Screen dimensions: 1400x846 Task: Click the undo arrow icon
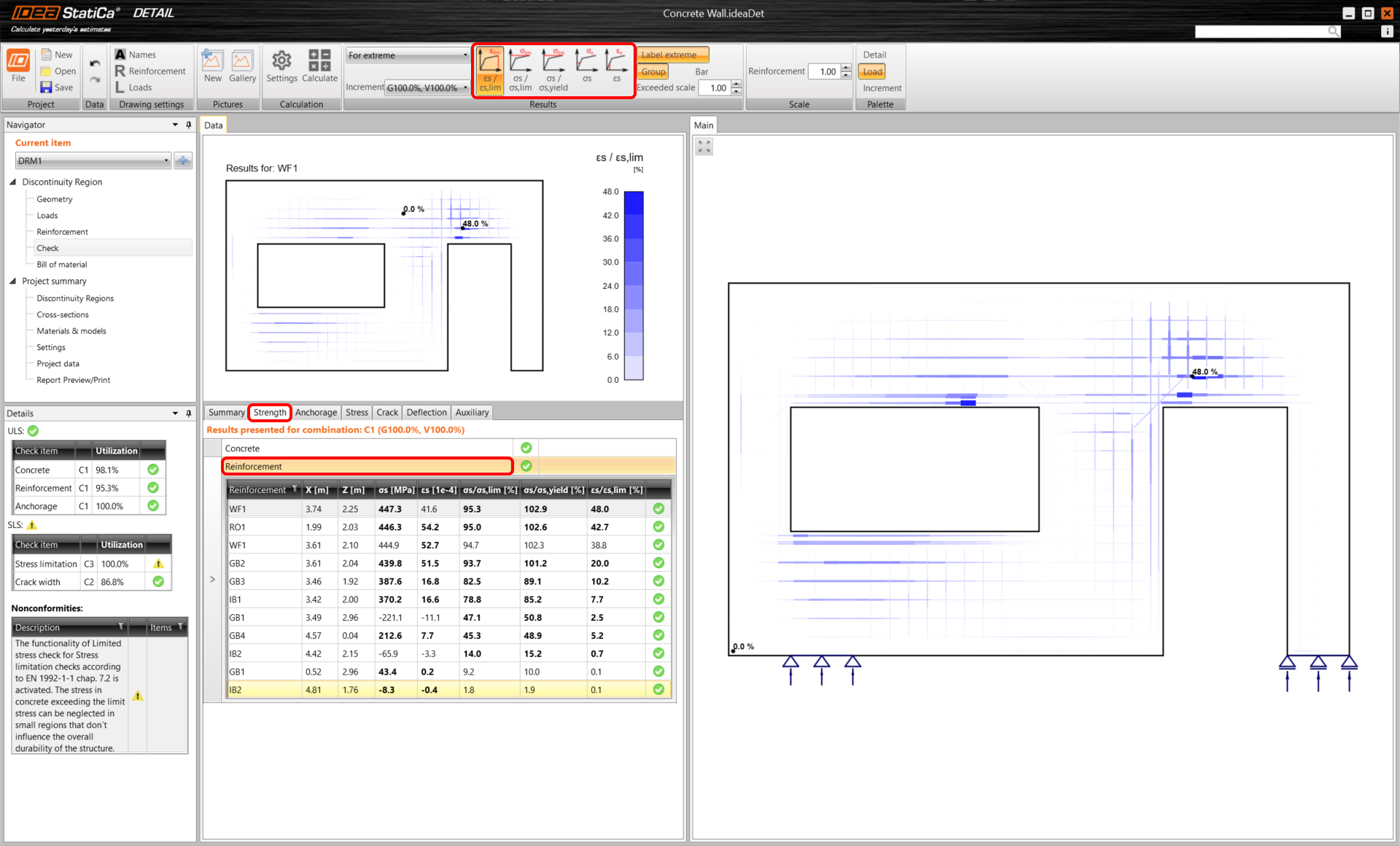(x=95, y=63)
